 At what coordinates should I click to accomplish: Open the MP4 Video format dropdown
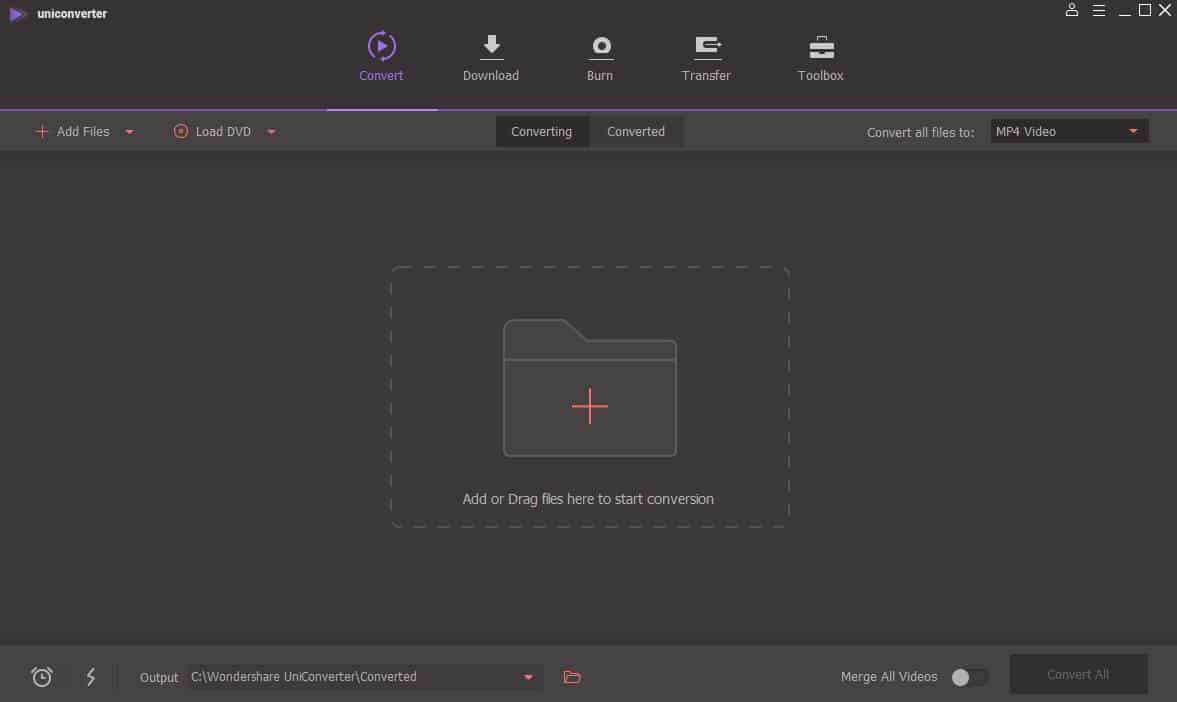point(1068,130)
